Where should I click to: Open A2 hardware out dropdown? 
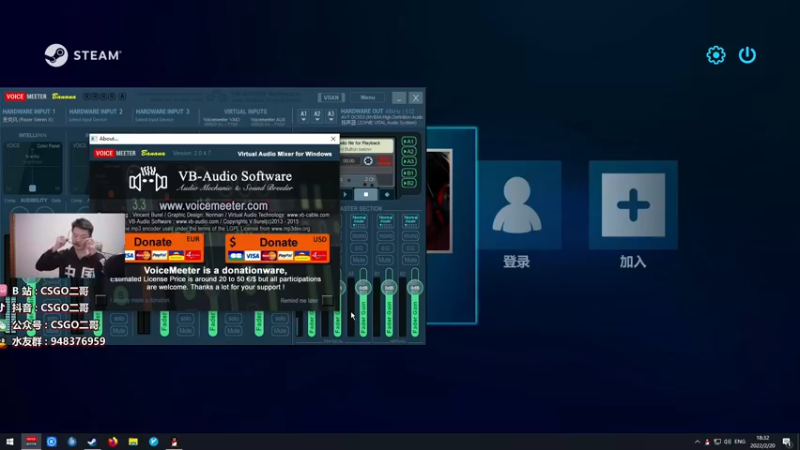coord(317,116)
